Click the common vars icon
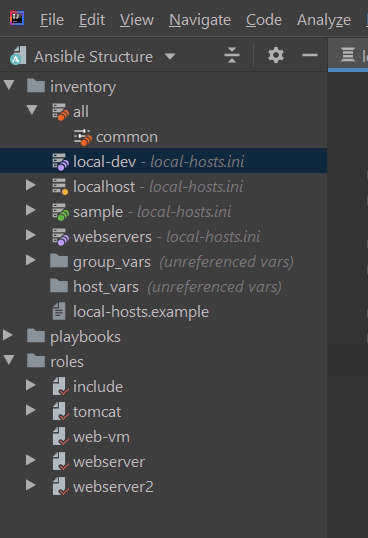Screen dimensions: 368x538 tap(83, 137)
